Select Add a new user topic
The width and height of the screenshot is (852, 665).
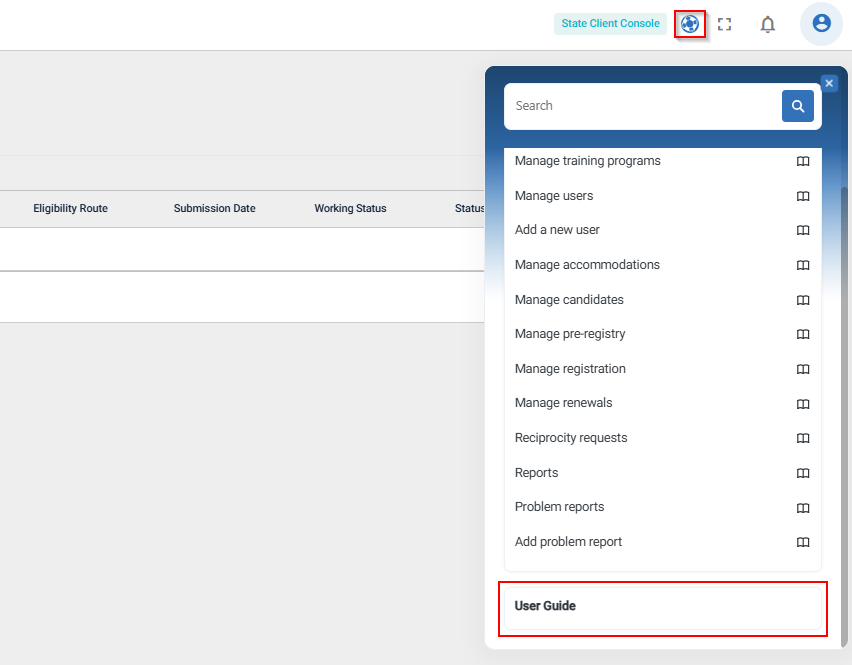click(557, 230)
